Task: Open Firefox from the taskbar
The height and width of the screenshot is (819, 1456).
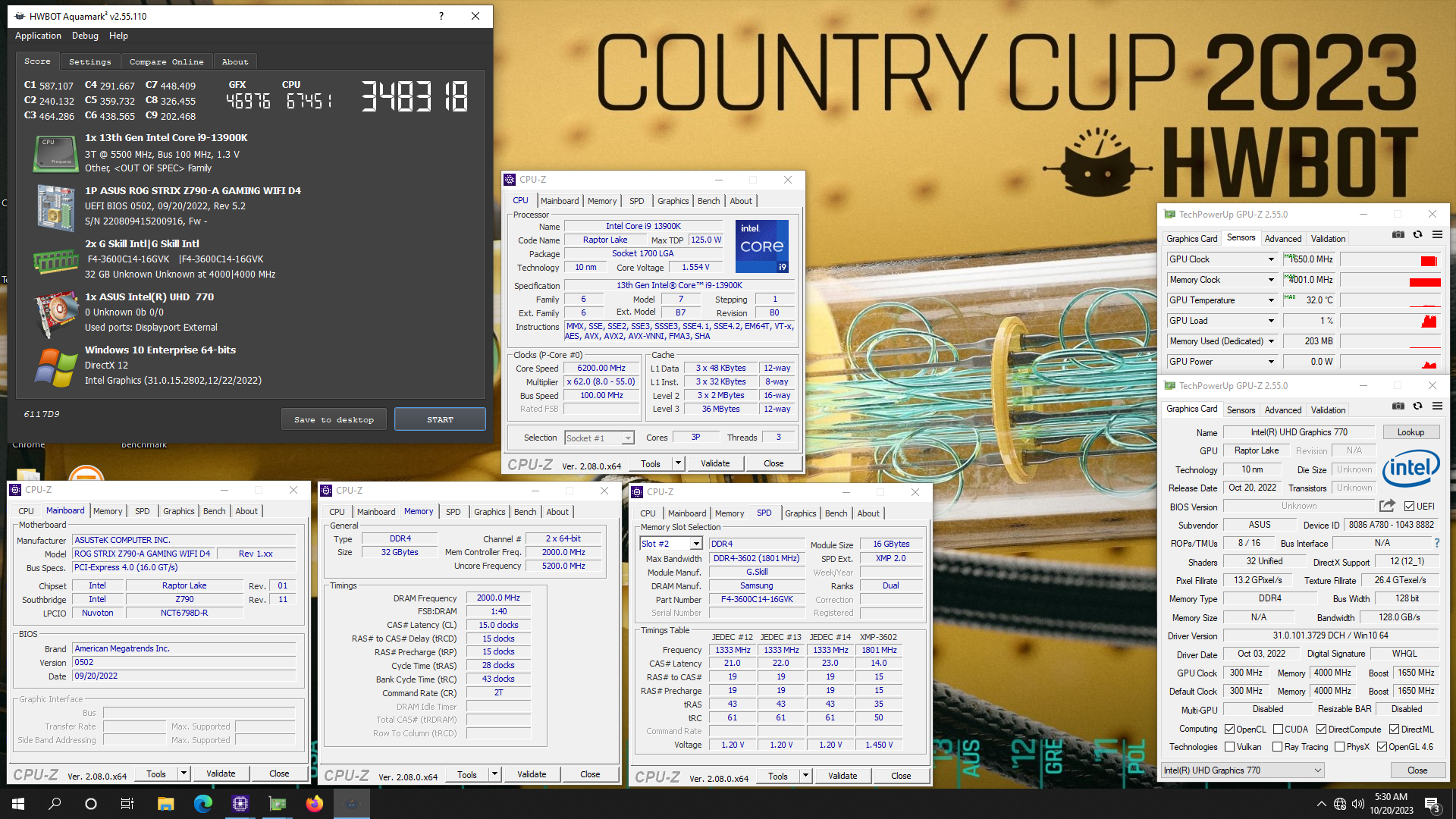Action: coord(314,804)
